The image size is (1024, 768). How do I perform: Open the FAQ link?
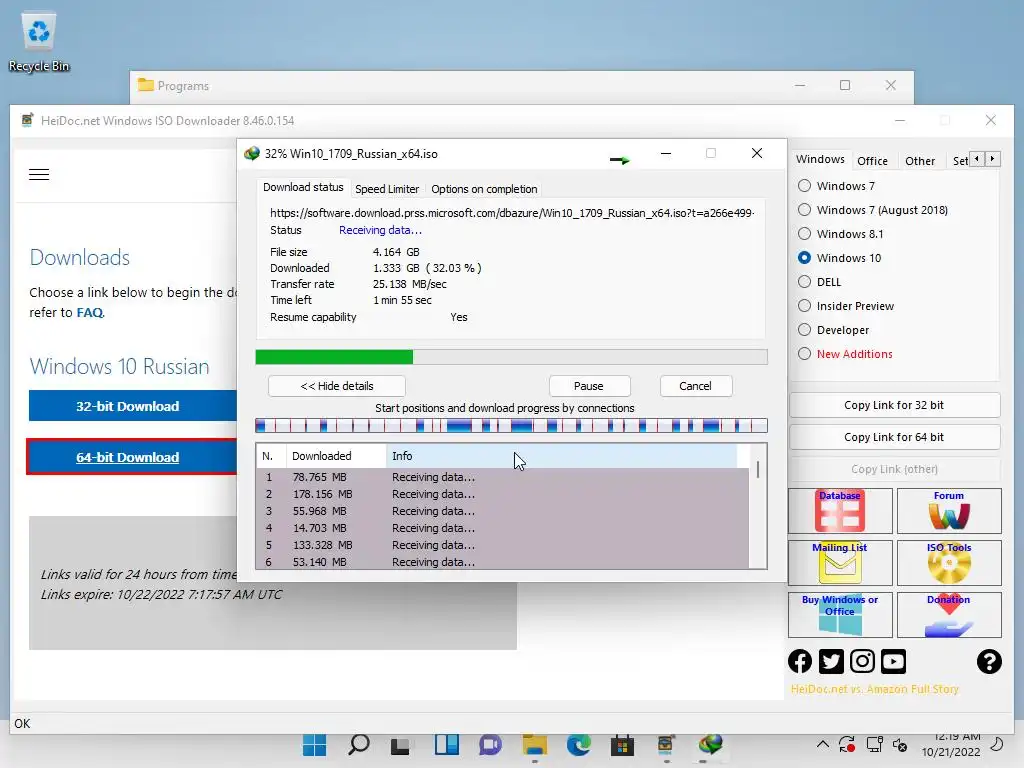tap(89, 313)
